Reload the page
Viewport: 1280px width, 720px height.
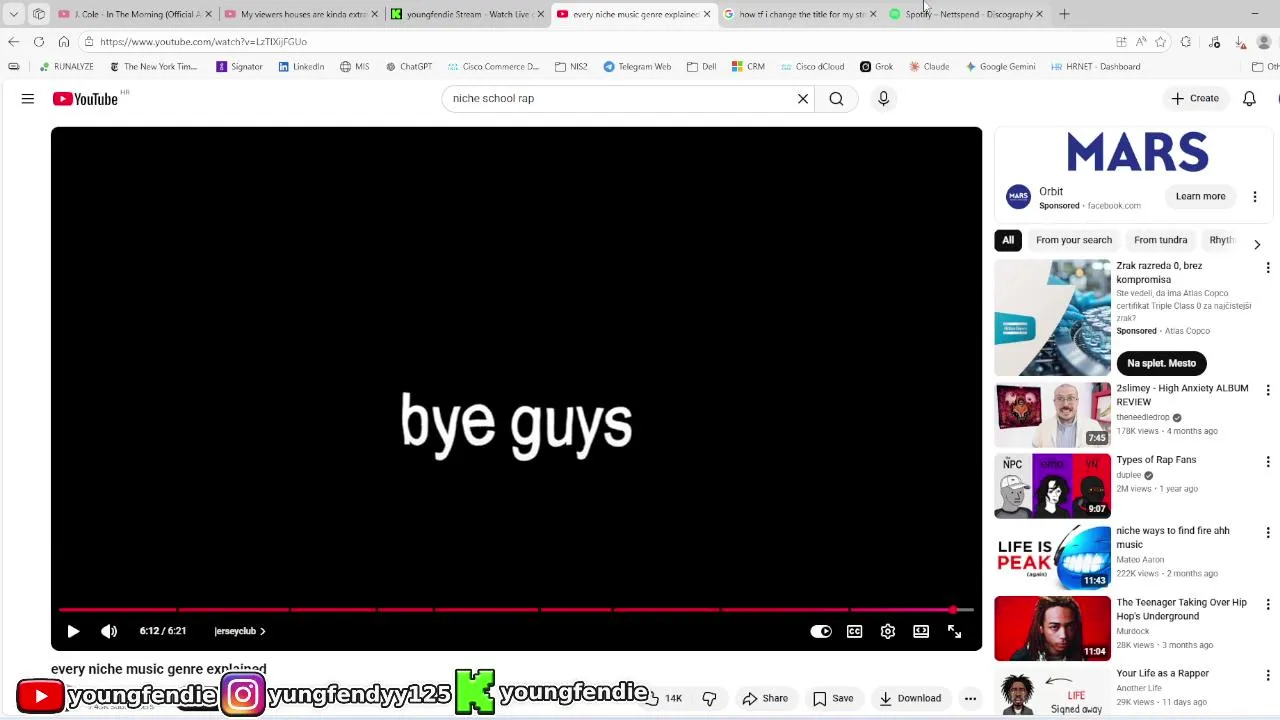pyautogui.click(x=38, y=42)
